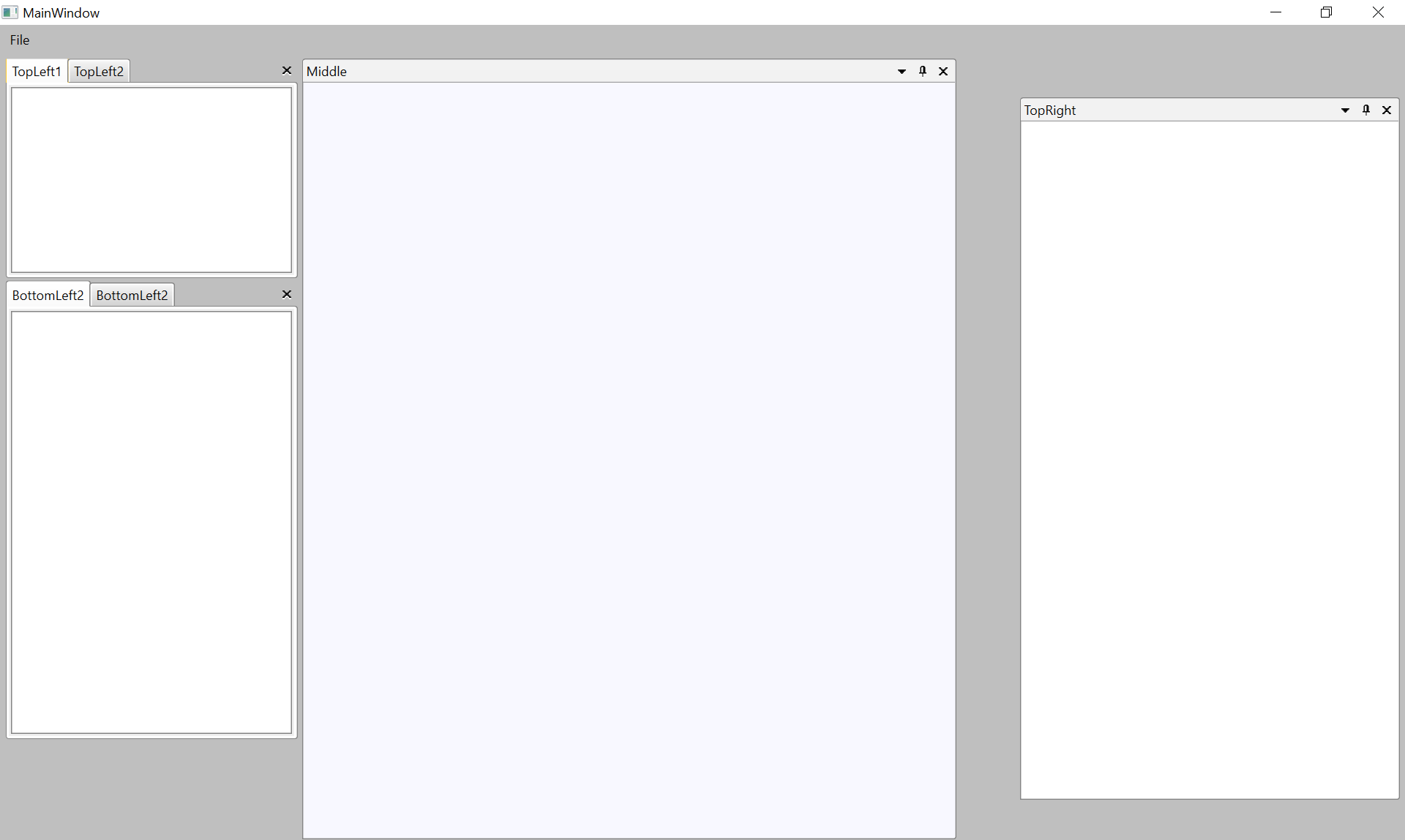Switch to the TopLeft2 tab

pos(98,71)
